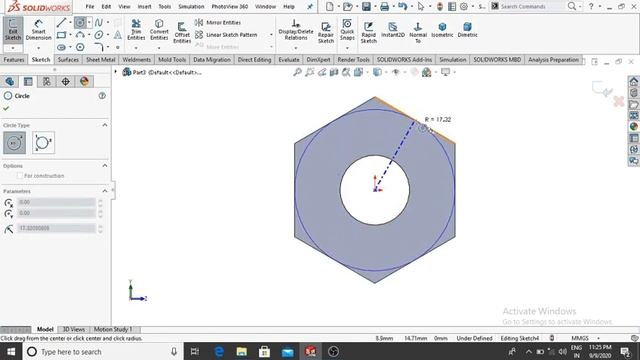Screen dimensions: 640x360
Task: Click the Print icon
Action: pyautogui.click(x=384, y=7)
